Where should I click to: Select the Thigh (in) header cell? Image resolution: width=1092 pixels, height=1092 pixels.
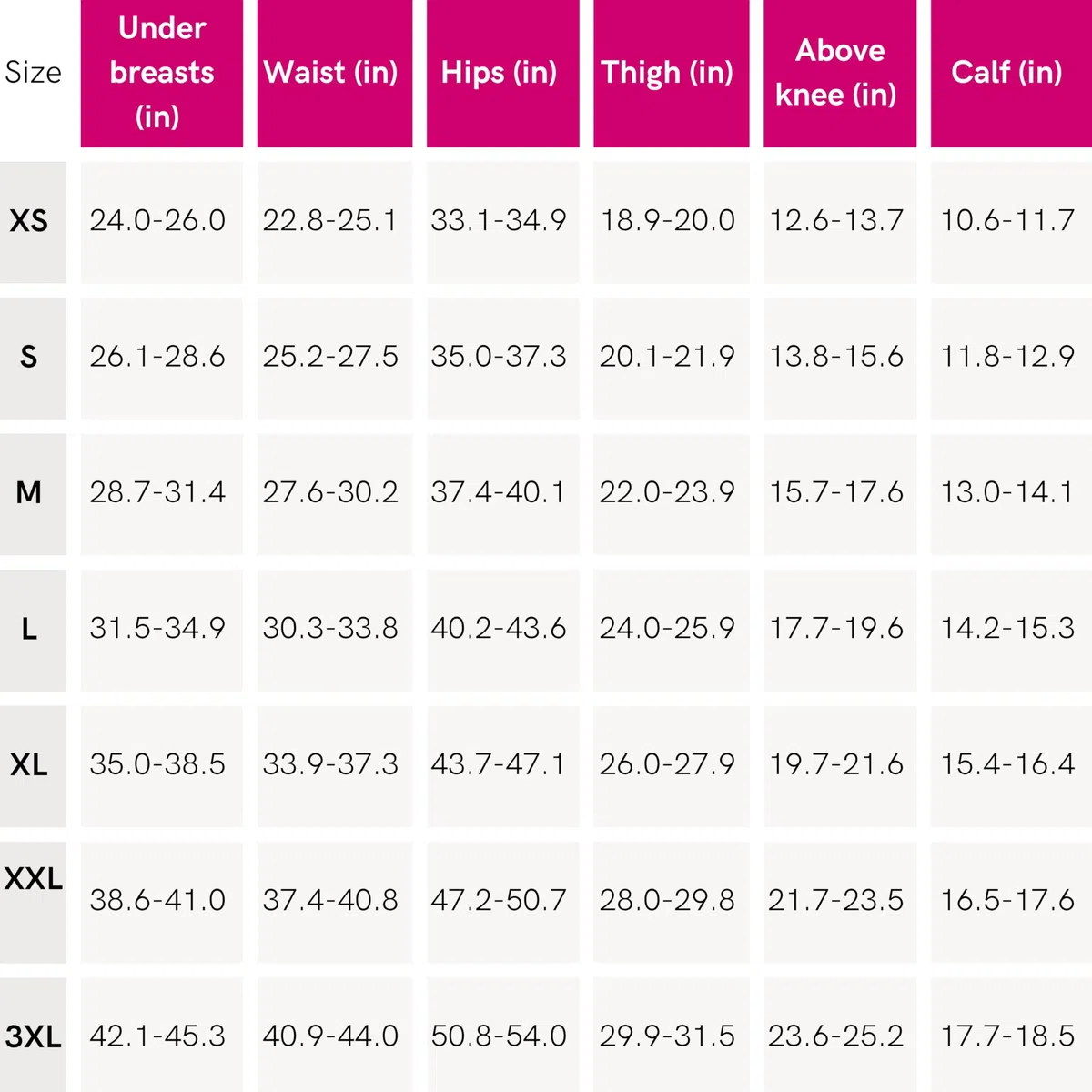pyautogui.click(x=672, y=73)
